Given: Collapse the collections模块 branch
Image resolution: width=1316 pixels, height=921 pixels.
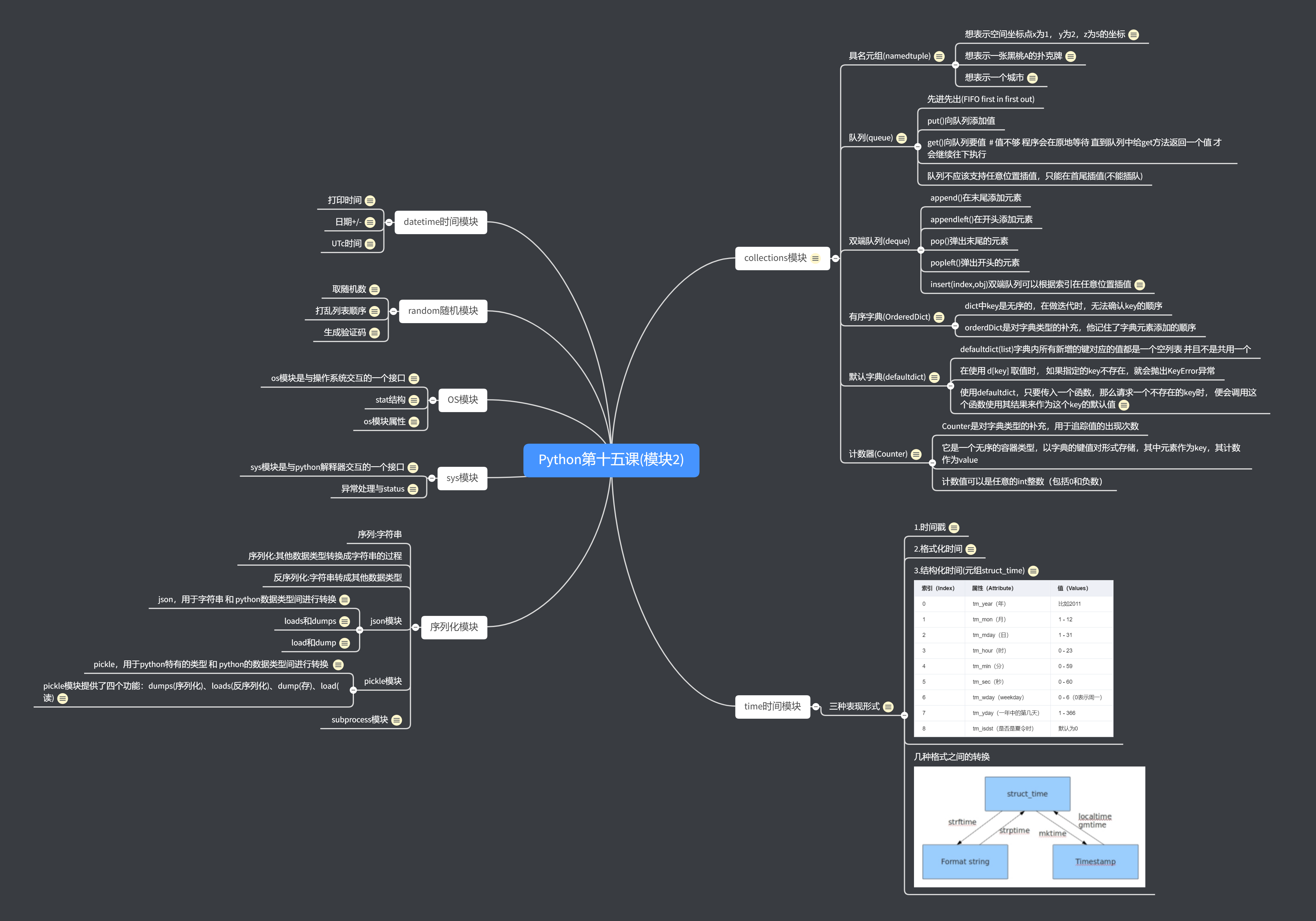Looking at the screenshot, I should (836, 259).
